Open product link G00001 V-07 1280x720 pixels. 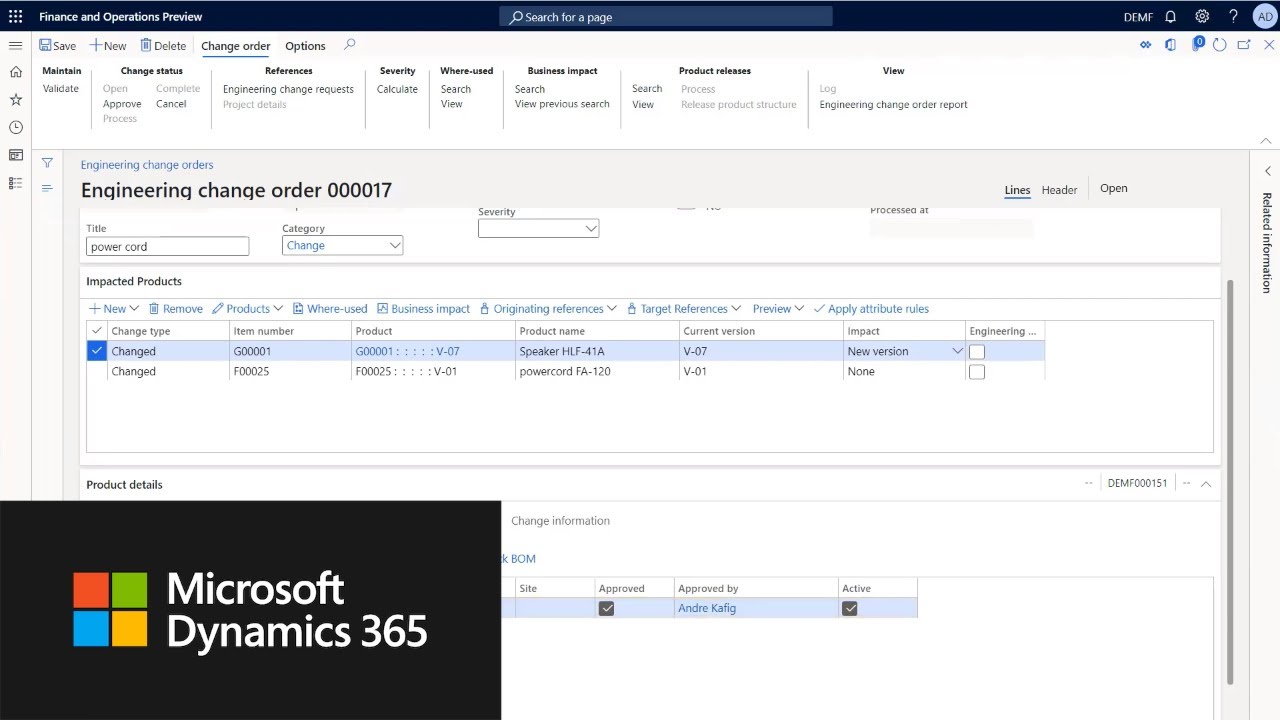point(407,352)
